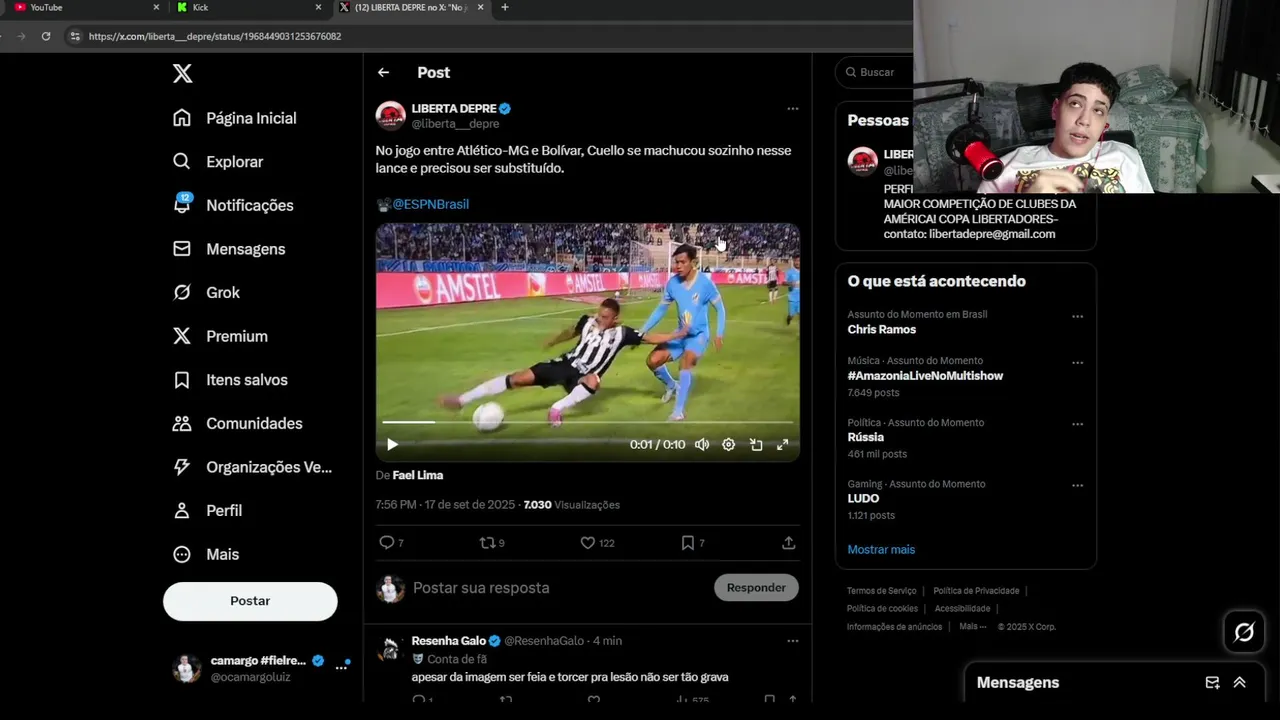Image resolution: width=1280 pixels, height=720 pixels.
Task: Open the Resenha Galo reply author name
Action: coord(448,641)
